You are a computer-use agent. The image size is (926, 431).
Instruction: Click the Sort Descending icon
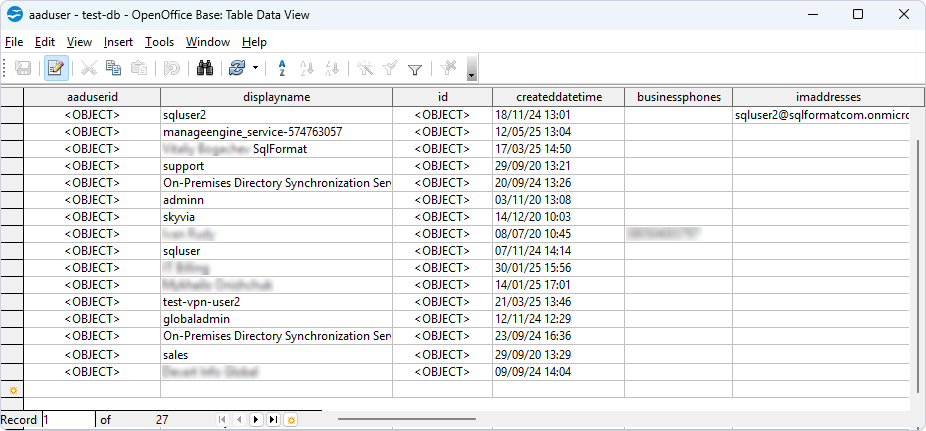(332, 68)
